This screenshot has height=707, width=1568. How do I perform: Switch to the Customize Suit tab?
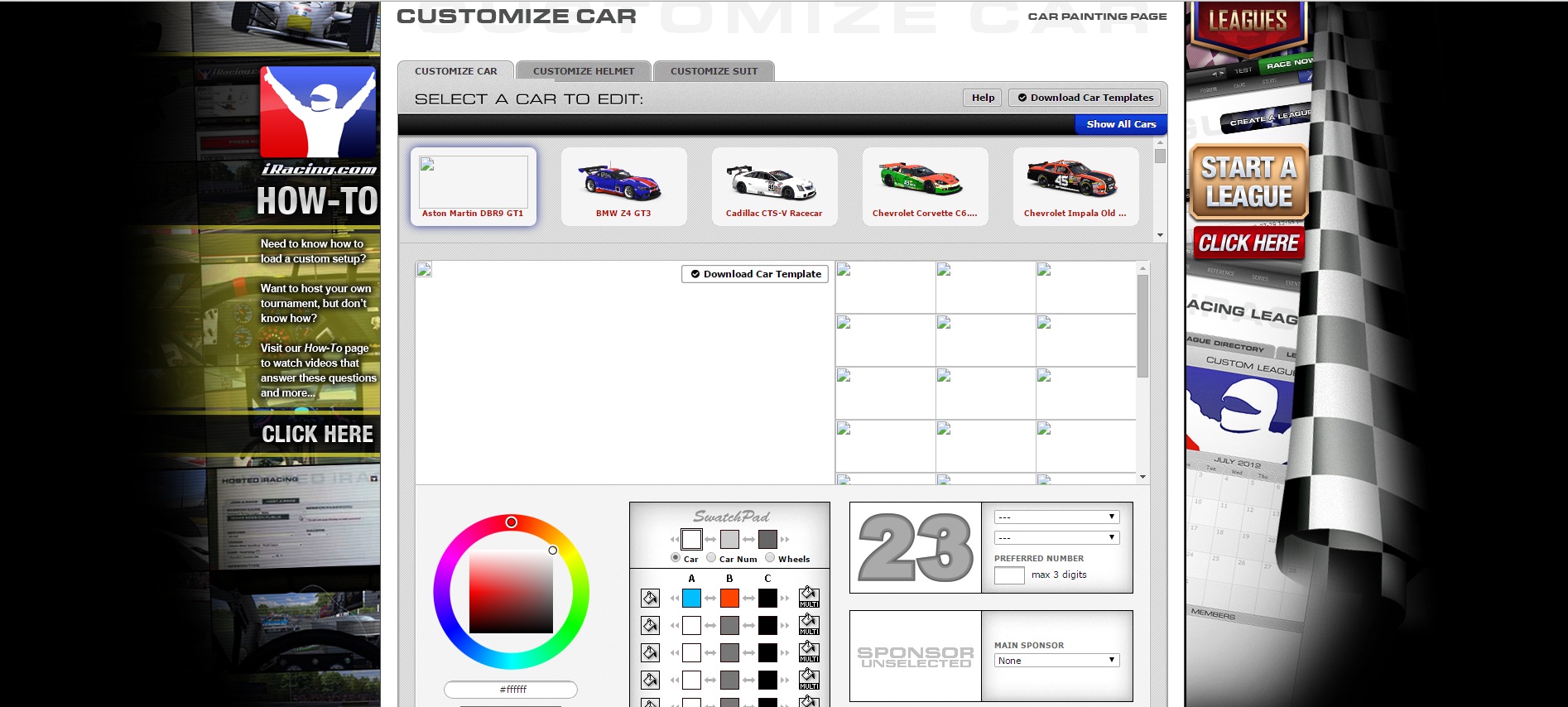coord(714,71)
